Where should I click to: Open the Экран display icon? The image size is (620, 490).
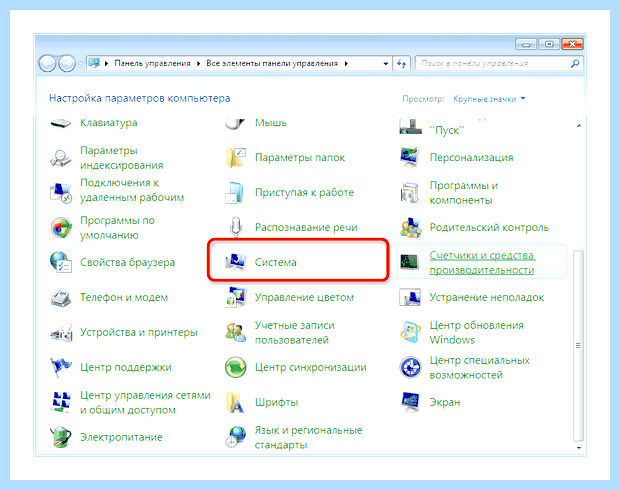tap(410, 402)
